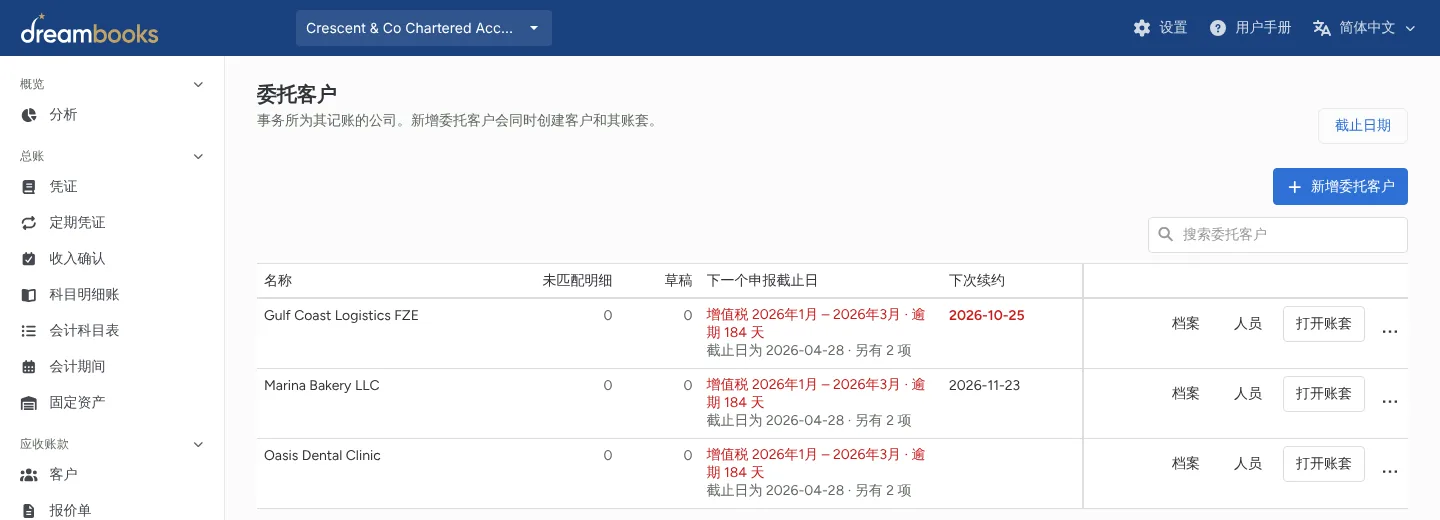Click the 收入确认 calendar-check icon
Screen dimensions: 1440x520
[x=29, y=259]
